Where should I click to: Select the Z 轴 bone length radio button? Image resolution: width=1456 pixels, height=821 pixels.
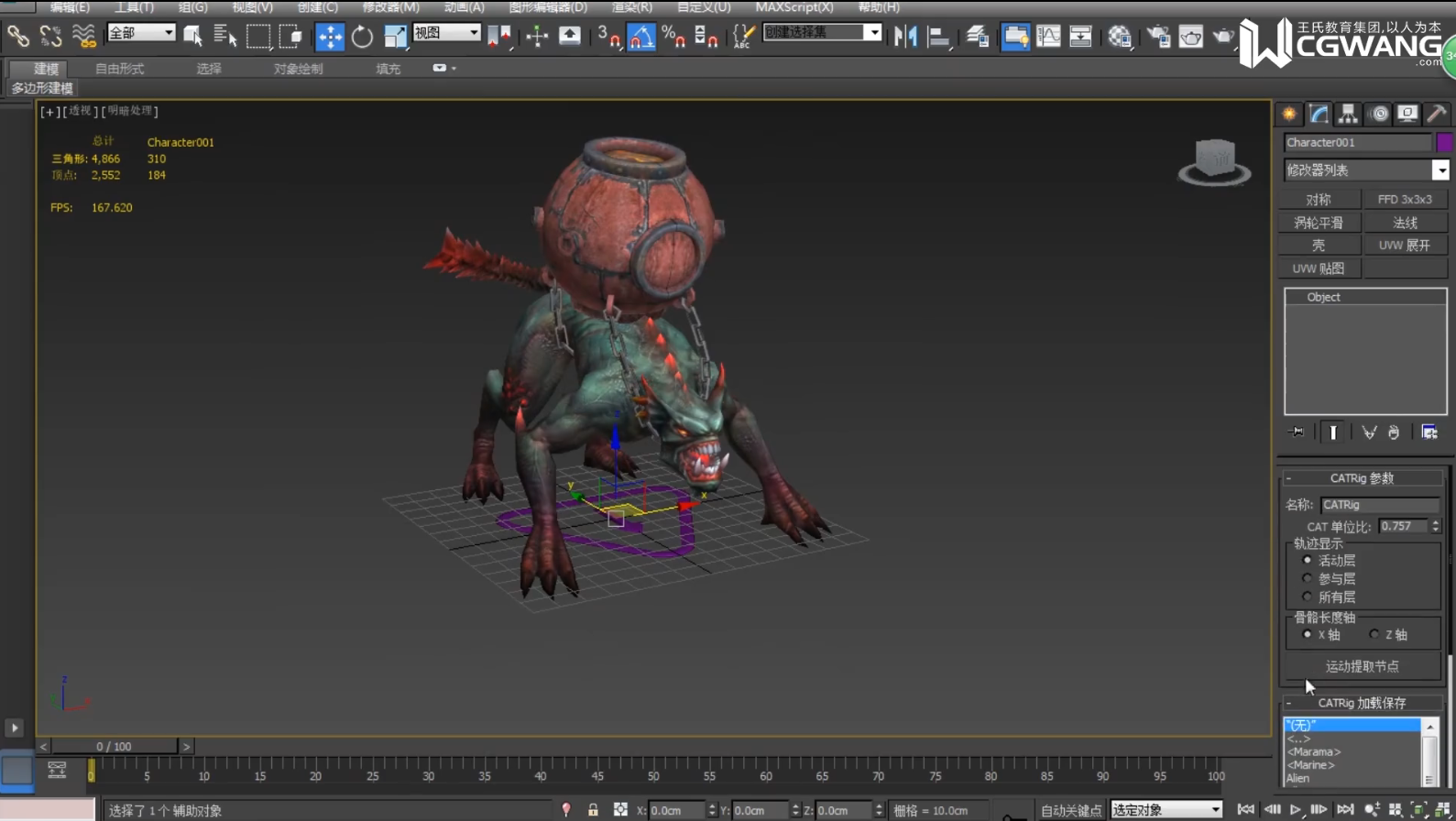(1374, 634)
